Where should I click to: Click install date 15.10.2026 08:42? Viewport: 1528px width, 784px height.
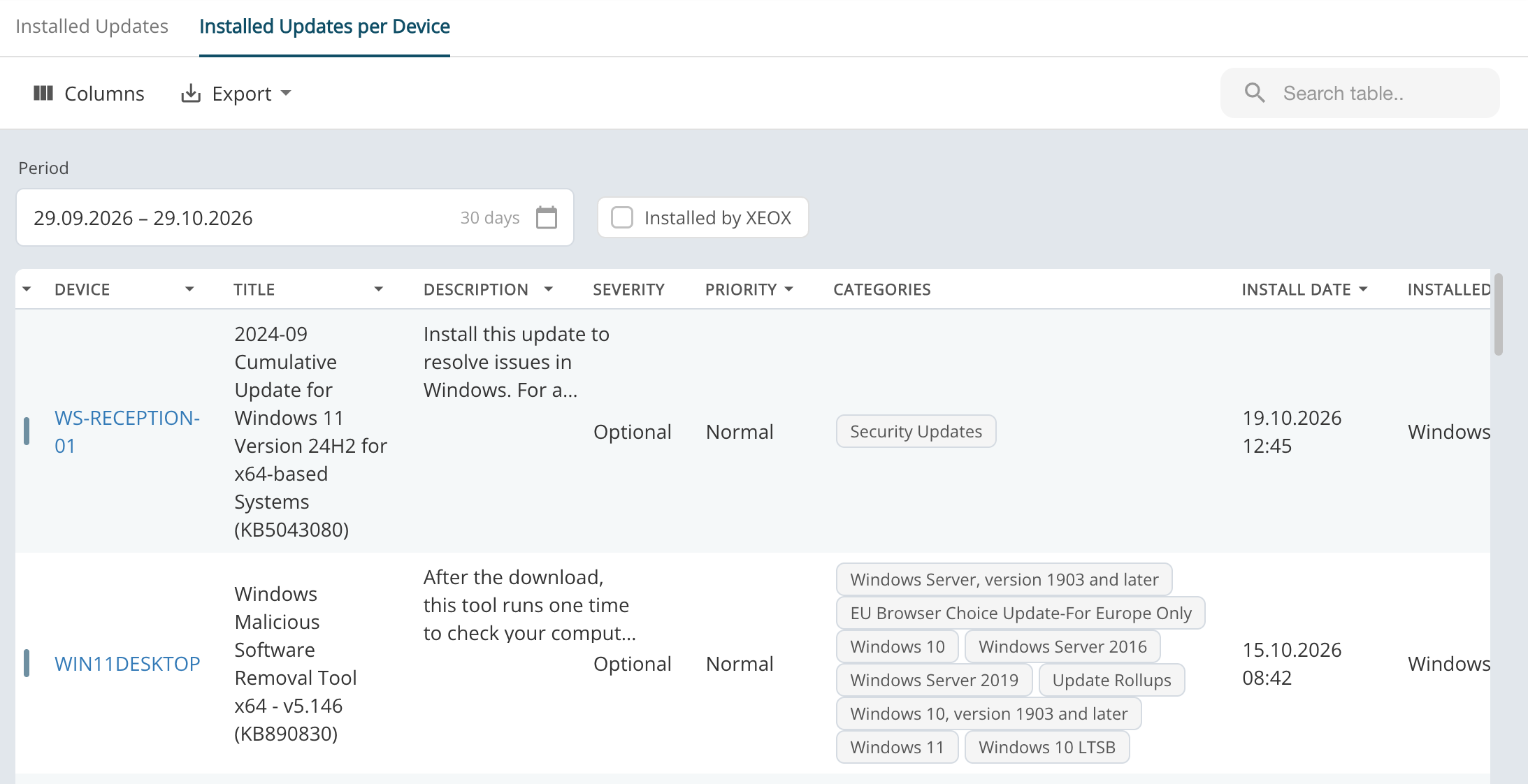[x=1292, y=664]
